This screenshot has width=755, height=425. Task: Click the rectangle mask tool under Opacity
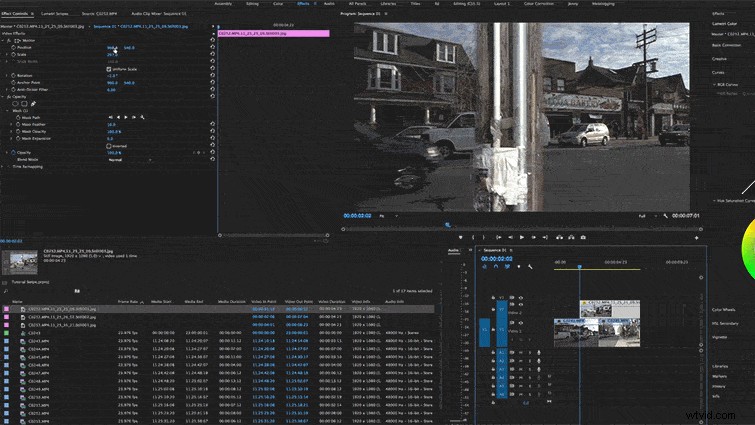(24, 103)
